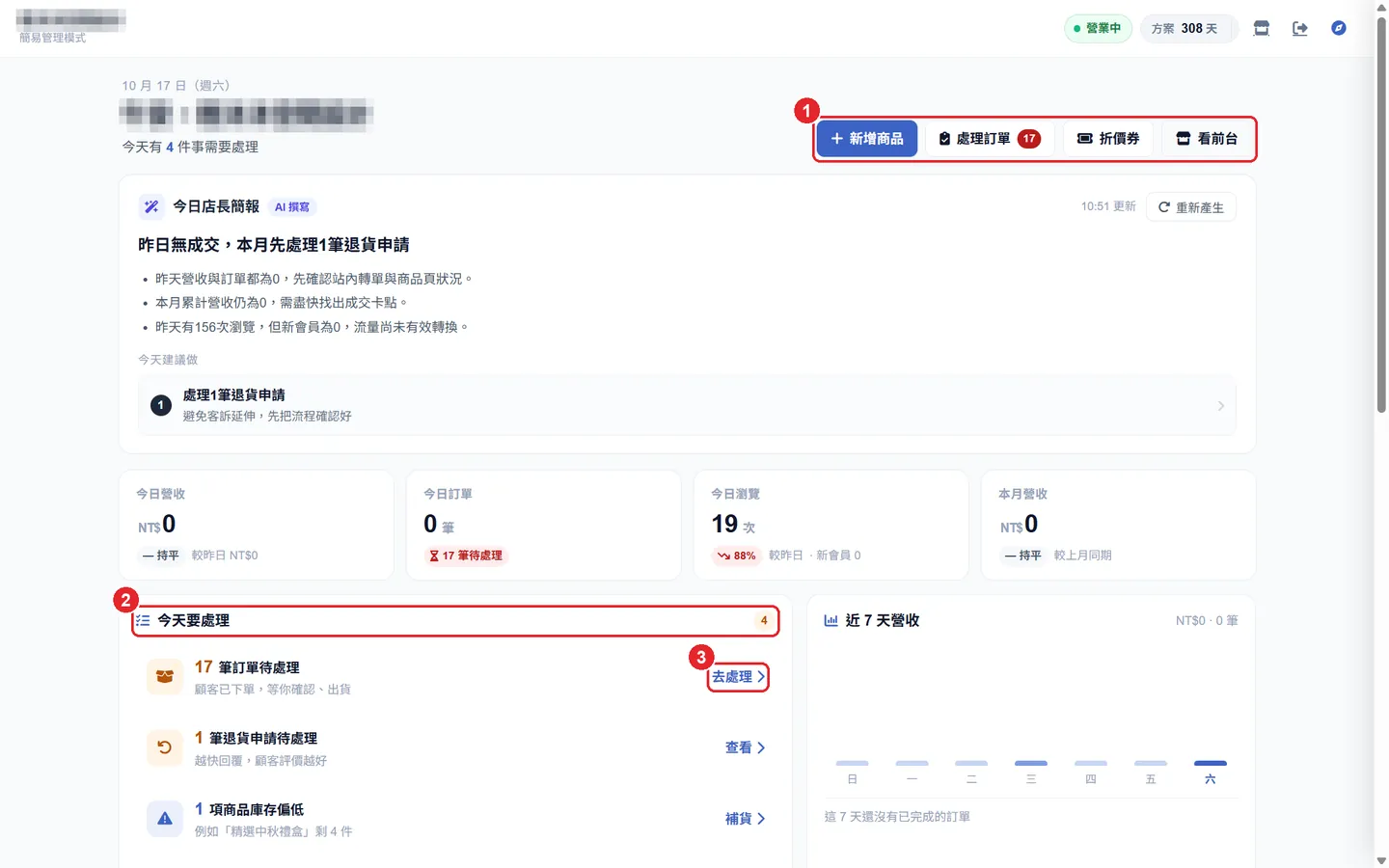Viewport: 1389px width, 868px height.
Task: Click the 簡易管理模式 label
Action: (x=52, y=38)
